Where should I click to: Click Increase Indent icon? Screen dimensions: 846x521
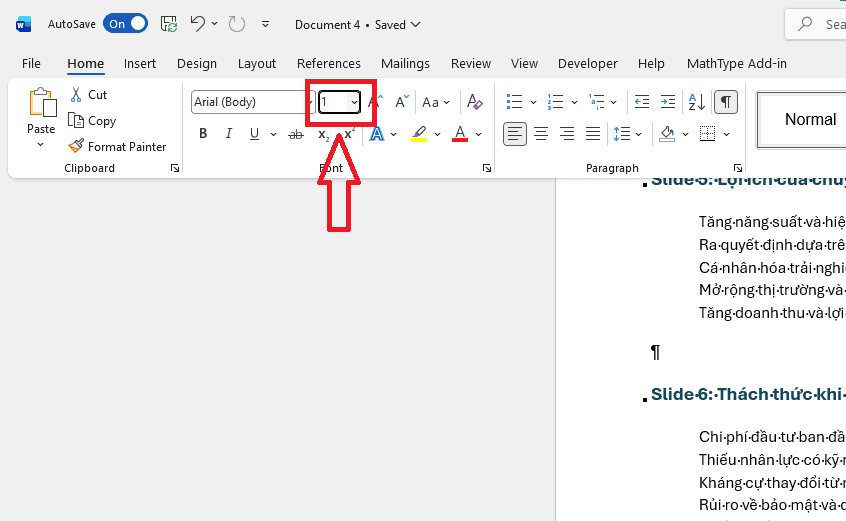(x=668, y=102)
